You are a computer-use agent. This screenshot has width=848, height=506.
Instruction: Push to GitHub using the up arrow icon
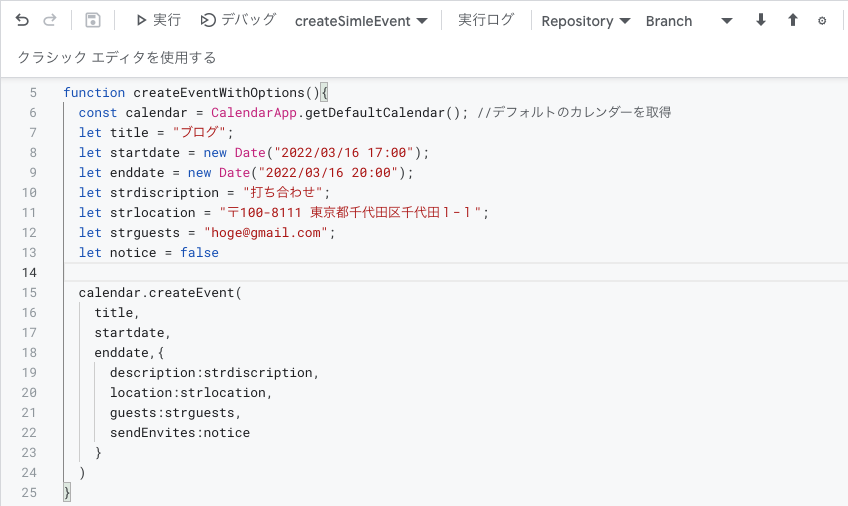pos(792,20)
